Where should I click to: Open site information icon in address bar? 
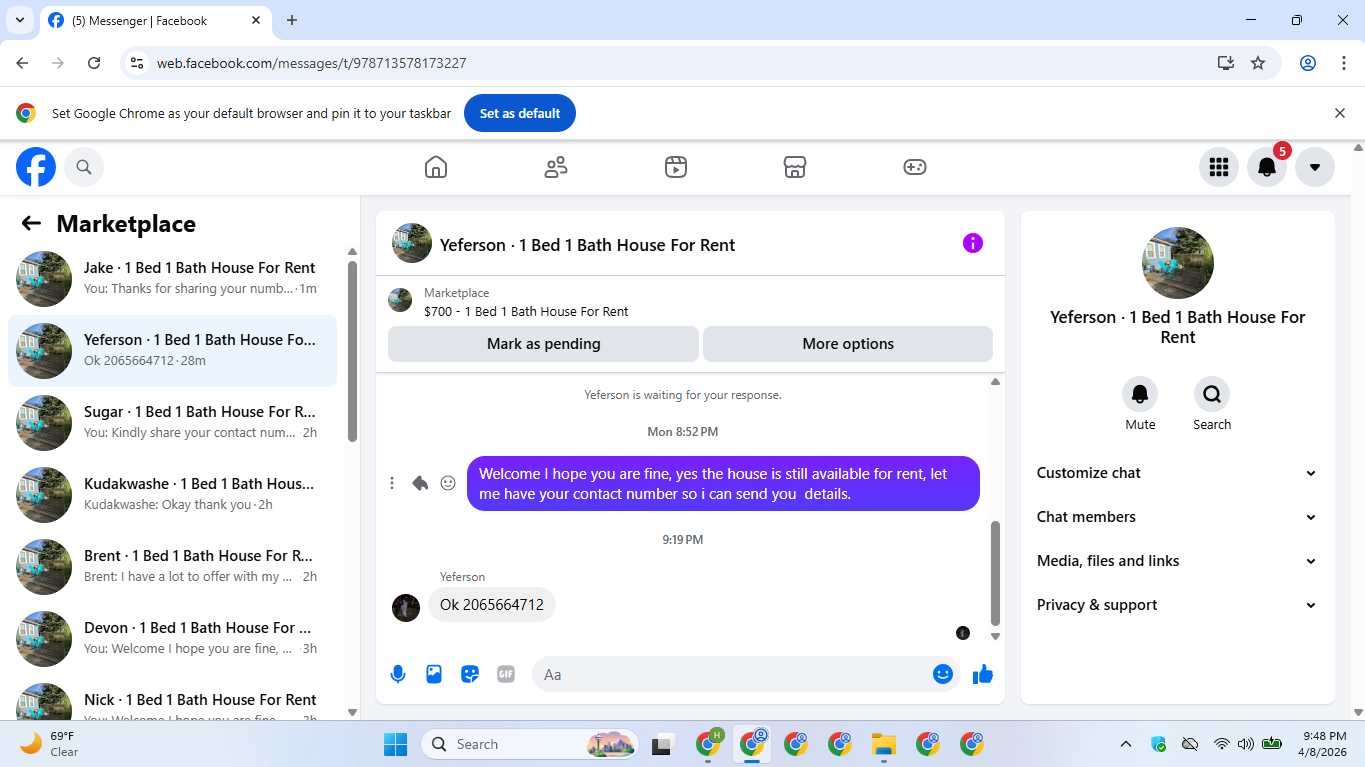click(138, 63)
